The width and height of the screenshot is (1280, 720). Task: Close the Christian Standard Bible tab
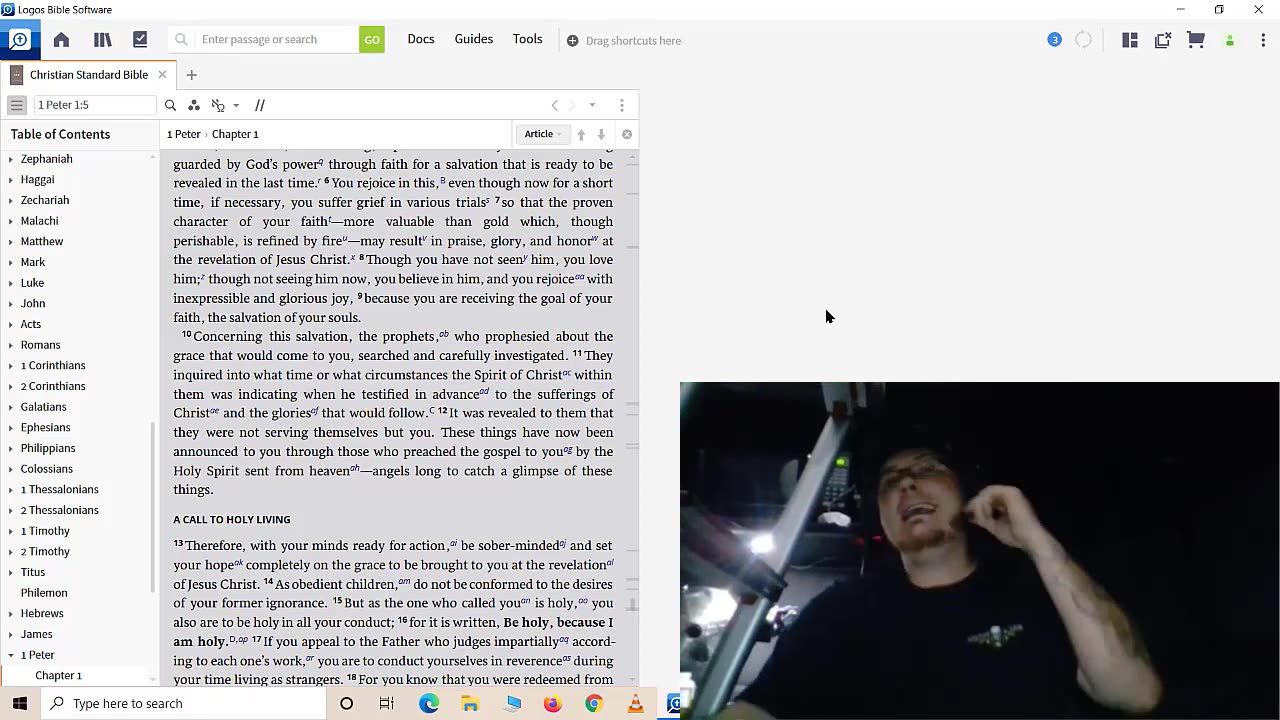click(x=162, y=75)
